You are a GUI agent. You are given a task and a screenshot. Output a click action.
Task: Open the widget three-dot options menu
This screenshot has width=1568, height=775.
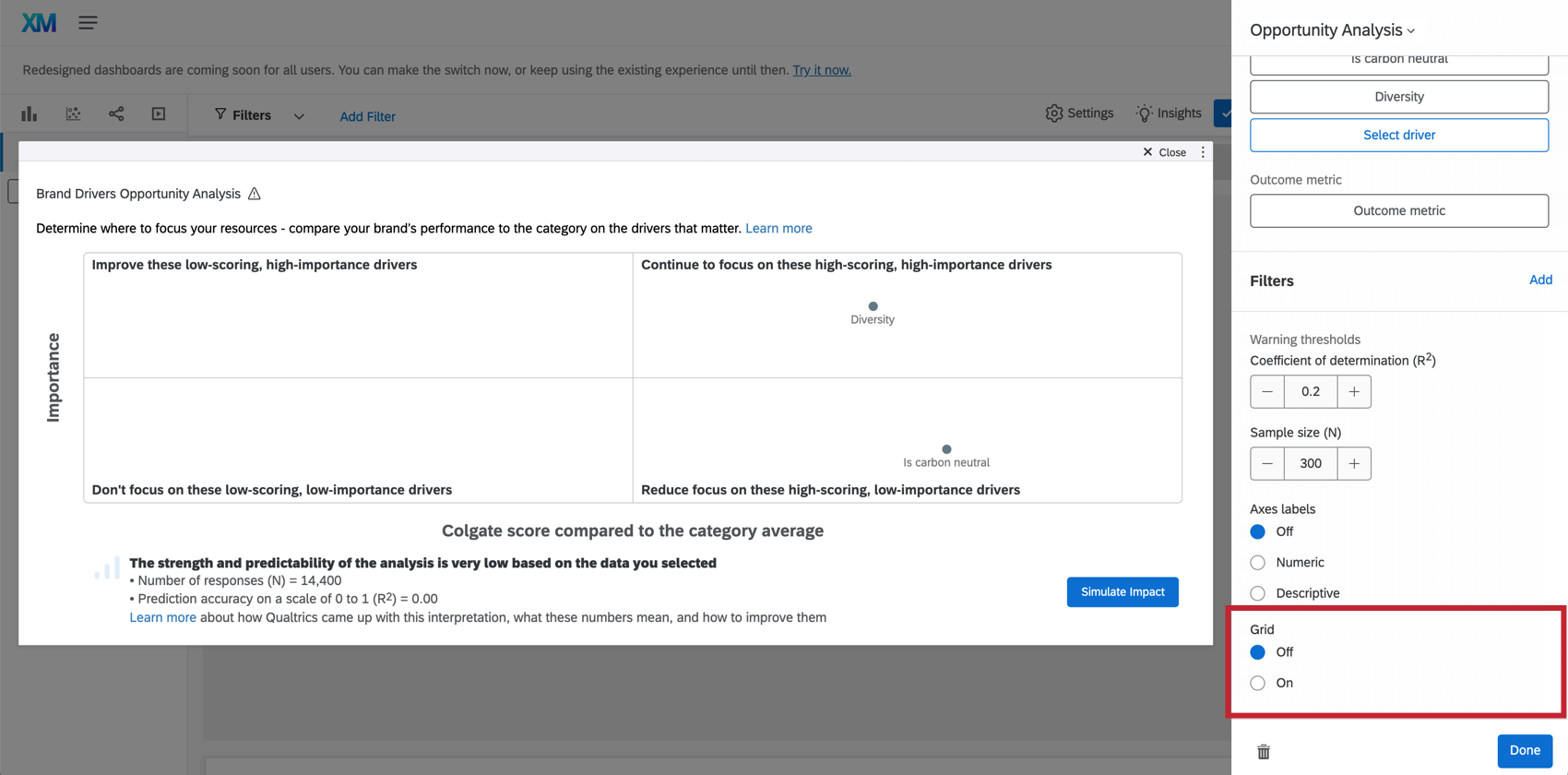tap(1203, 152)
